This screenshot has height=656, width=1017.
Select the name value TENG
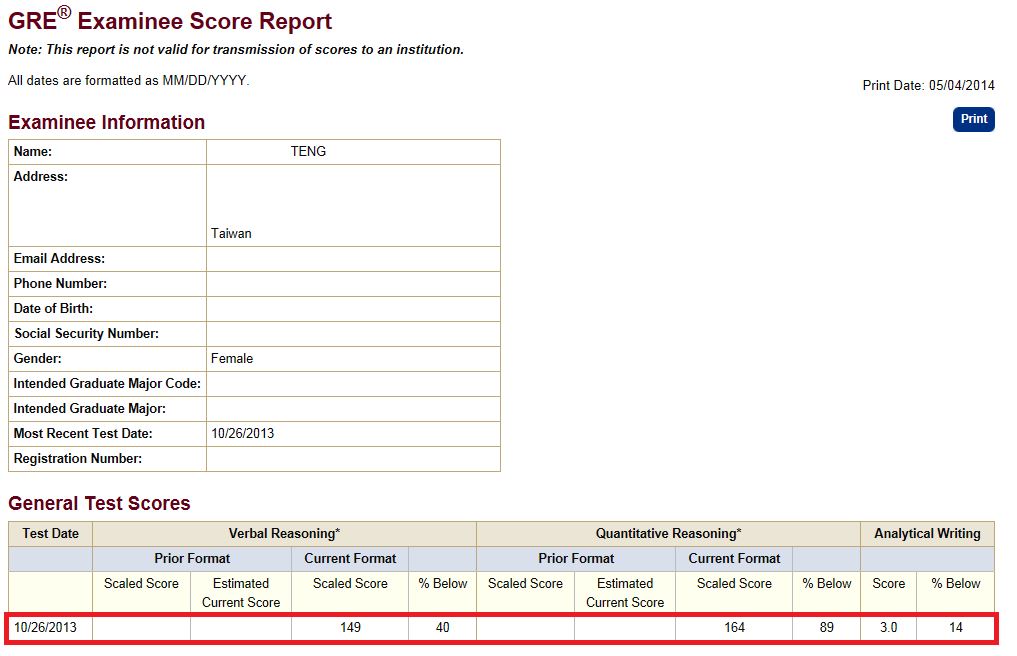pos(308,151)
